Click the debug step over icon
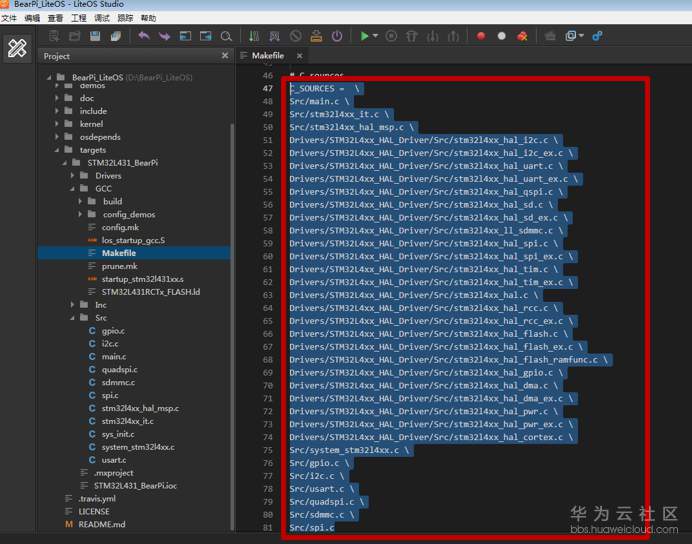Image resolution: width=692 pixels, height=544 pixels. (x=412, y=36)
